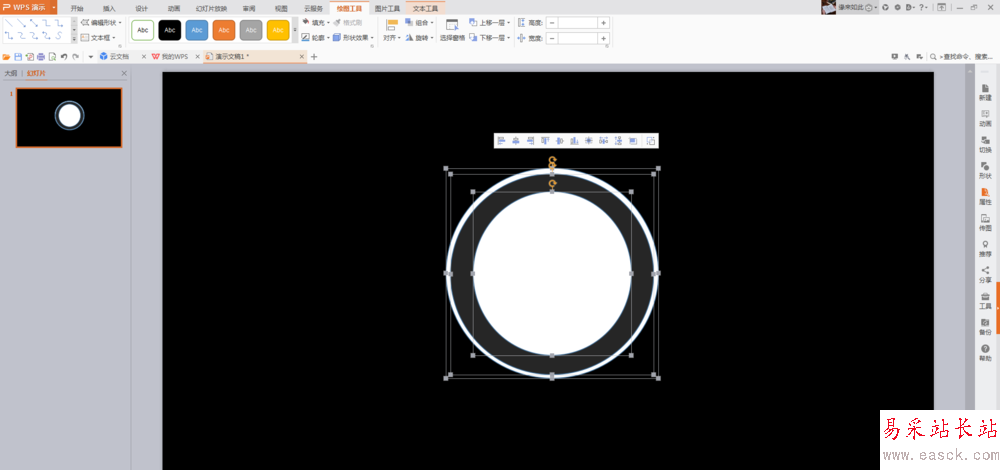Open the 工具 sidebar panel
The height and width of the screenshot is (470, 1000).
(985, 301)
